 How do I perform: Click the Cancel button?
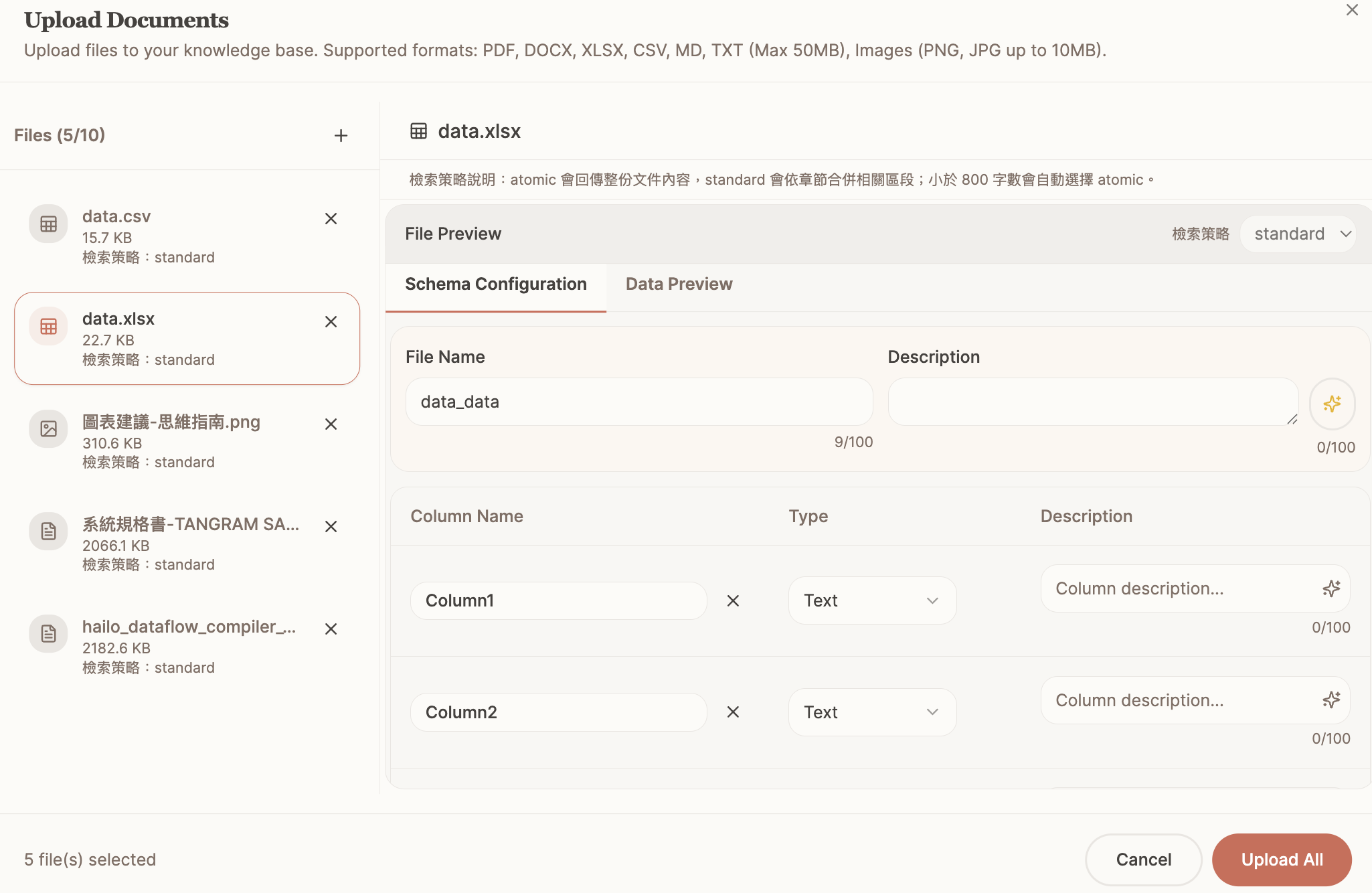(1143, 860)
